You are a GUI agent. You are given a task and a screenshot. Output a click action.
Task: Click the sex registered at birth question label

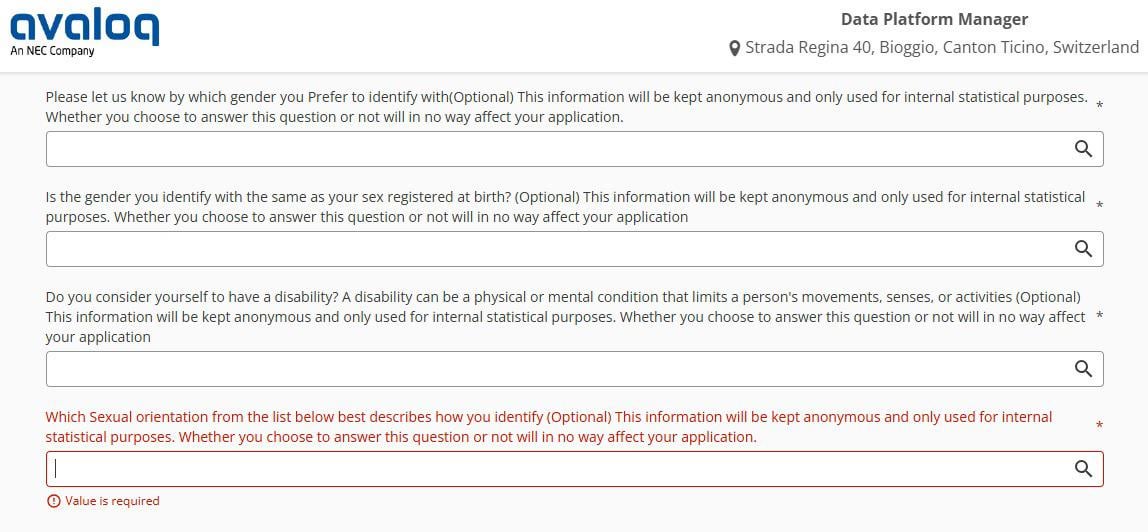pos(566,207)
